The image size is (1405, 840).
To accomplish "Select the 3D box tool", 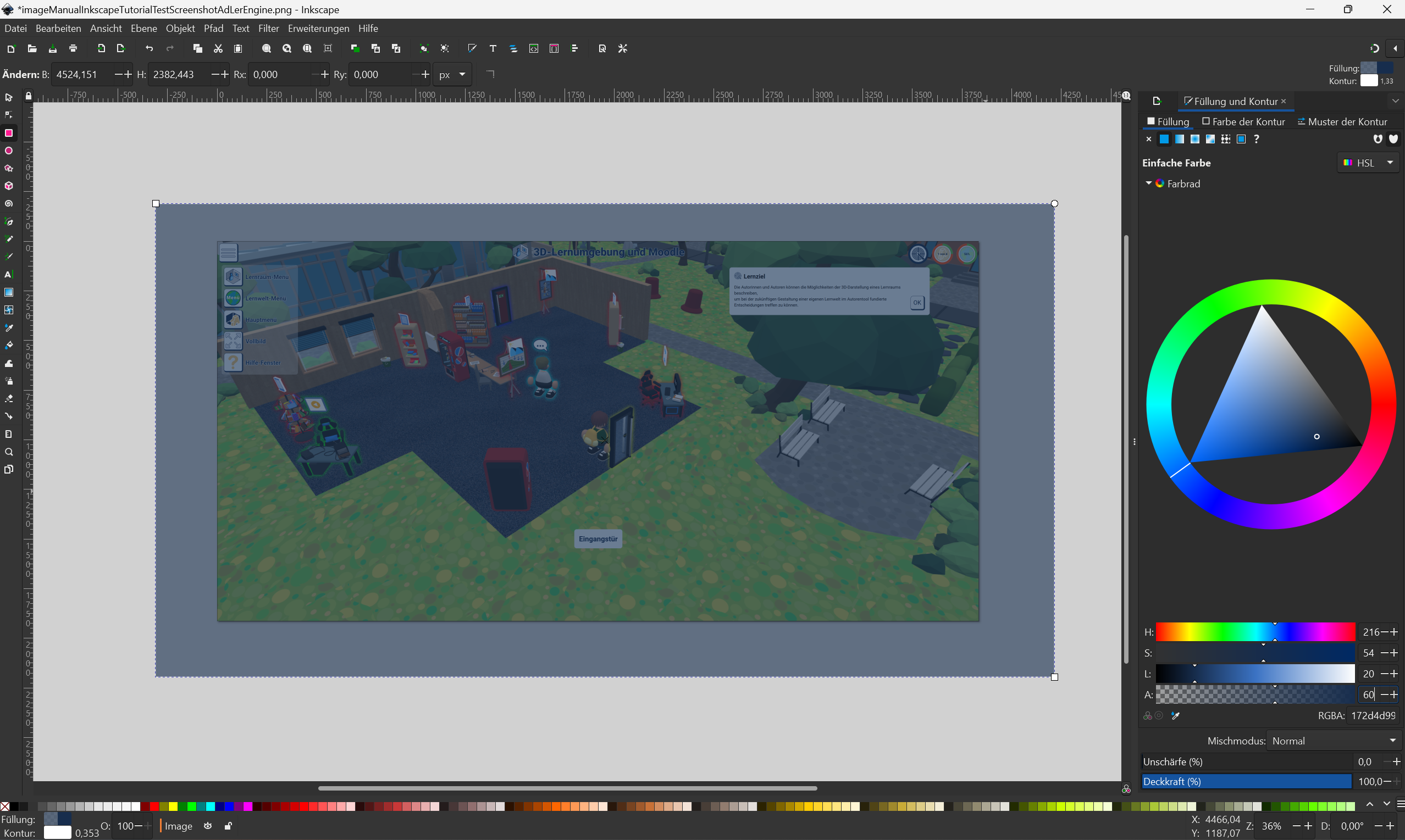I will click(x=8, y=186).
